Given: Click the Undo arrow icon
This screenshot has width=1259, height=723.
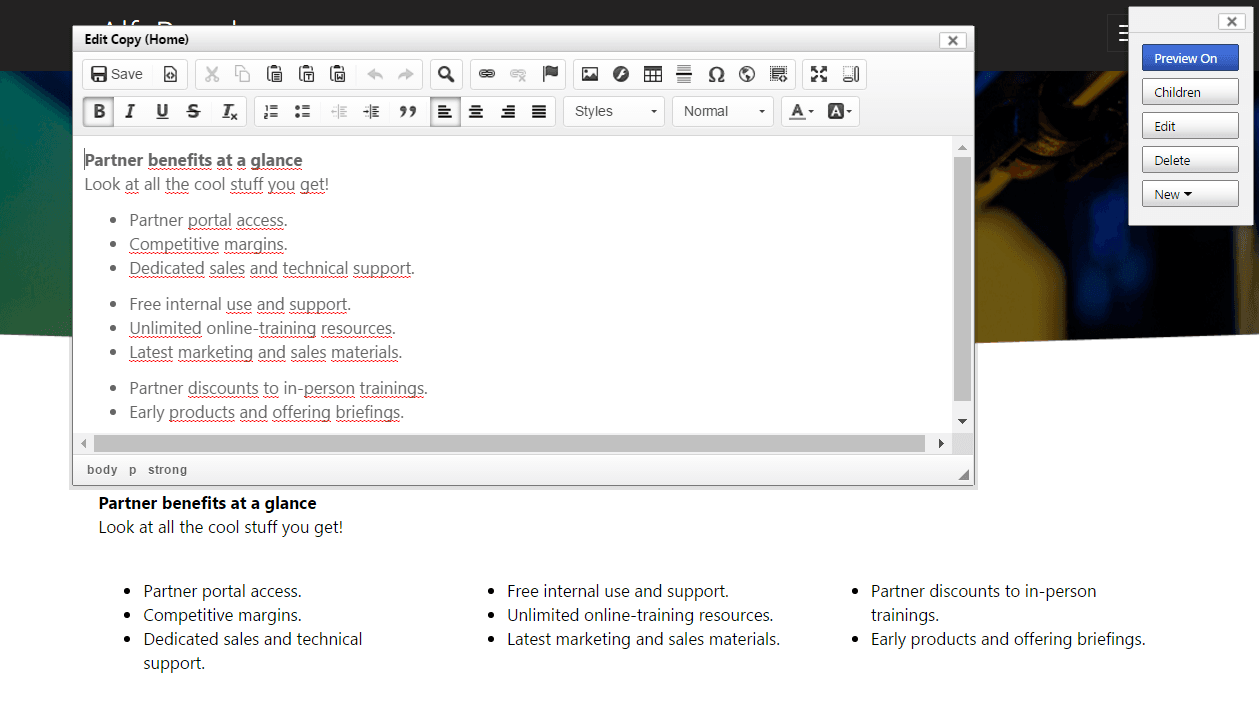Looking at the screenshot, I should pyautogui.click(x=375, y=74).
